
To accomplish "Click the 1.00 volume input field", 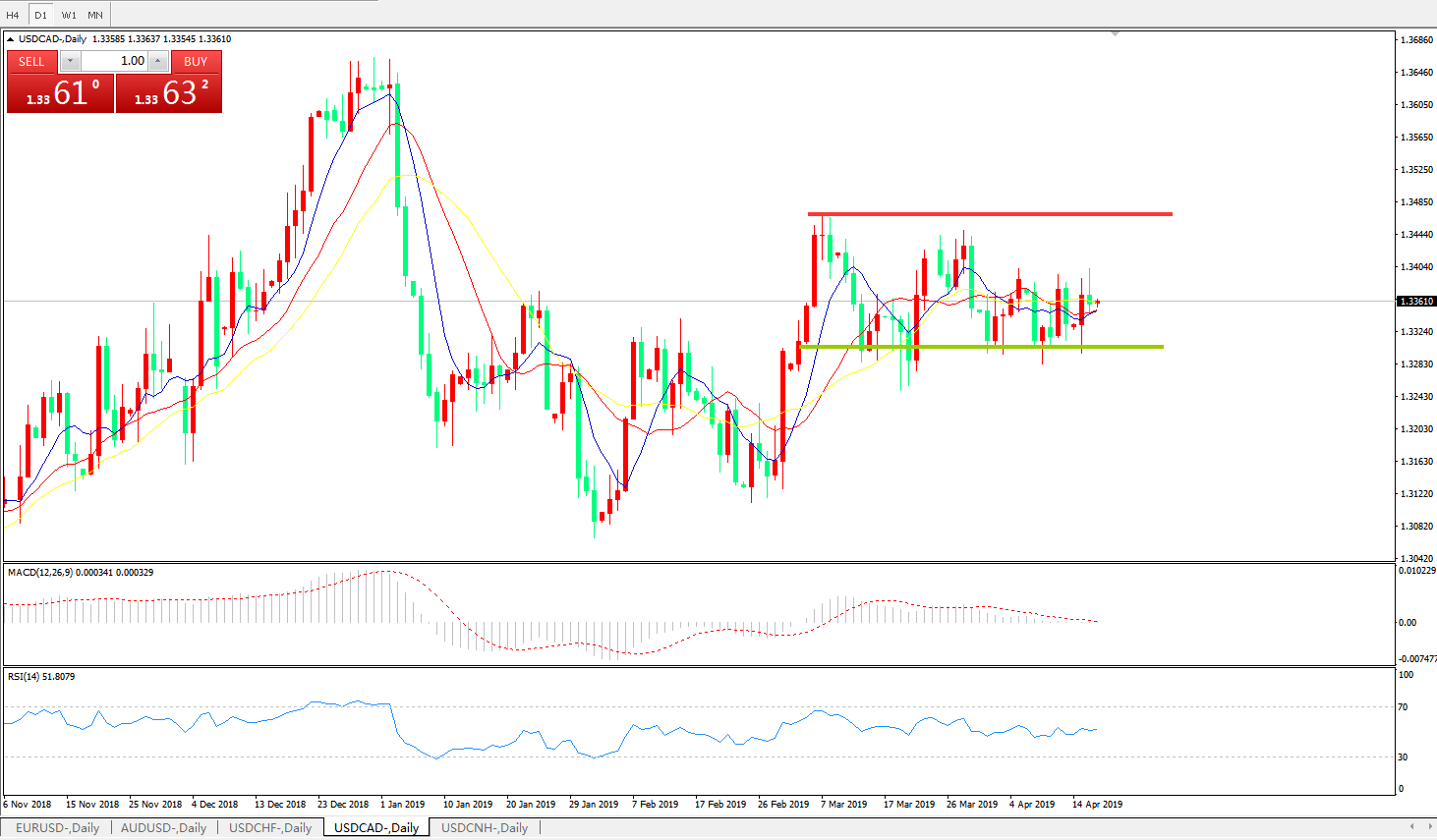I will coord(113,61).
